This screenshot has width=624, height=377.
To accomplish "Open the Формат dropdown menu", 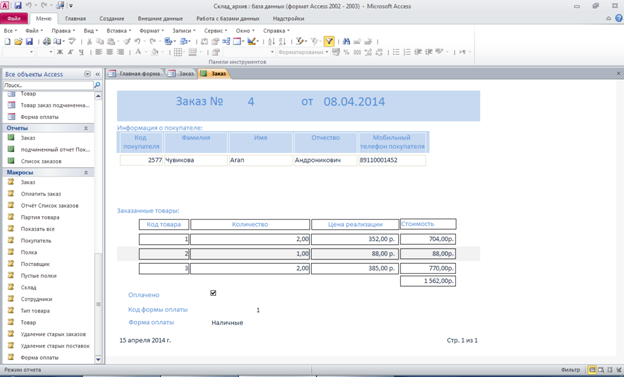I will 151,31.
